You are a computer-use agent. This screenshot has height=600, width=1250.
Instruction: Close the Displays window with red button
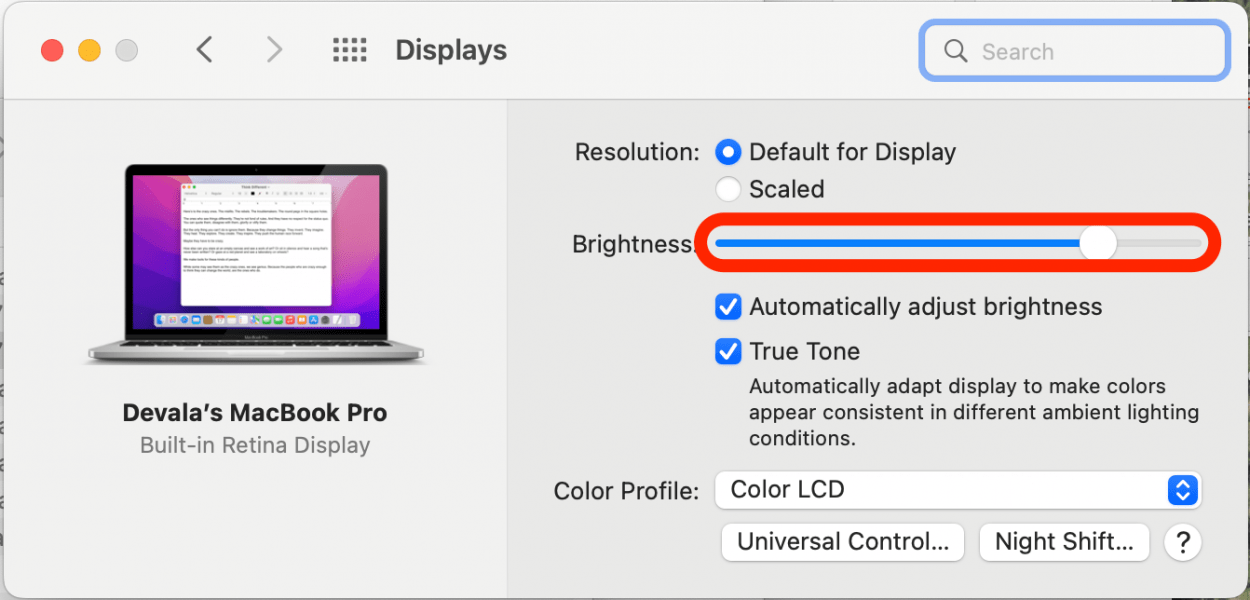(x=52, y=50)
